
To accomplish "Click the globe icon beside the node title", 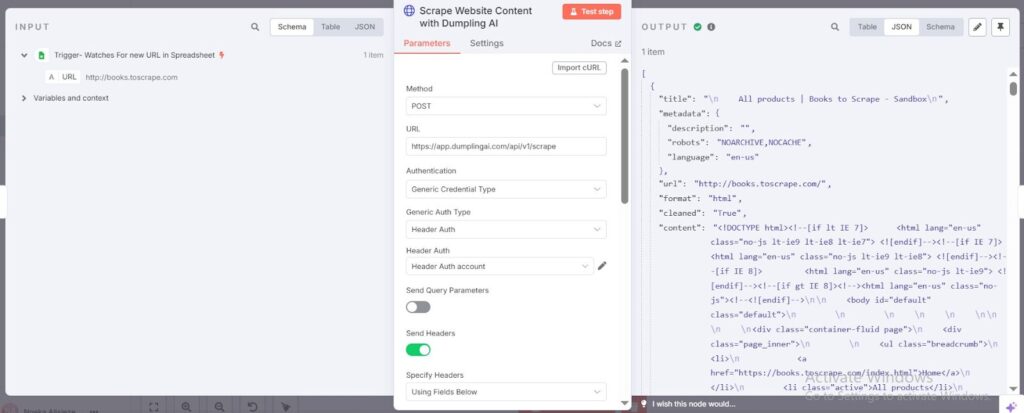I will coord(409,11).
